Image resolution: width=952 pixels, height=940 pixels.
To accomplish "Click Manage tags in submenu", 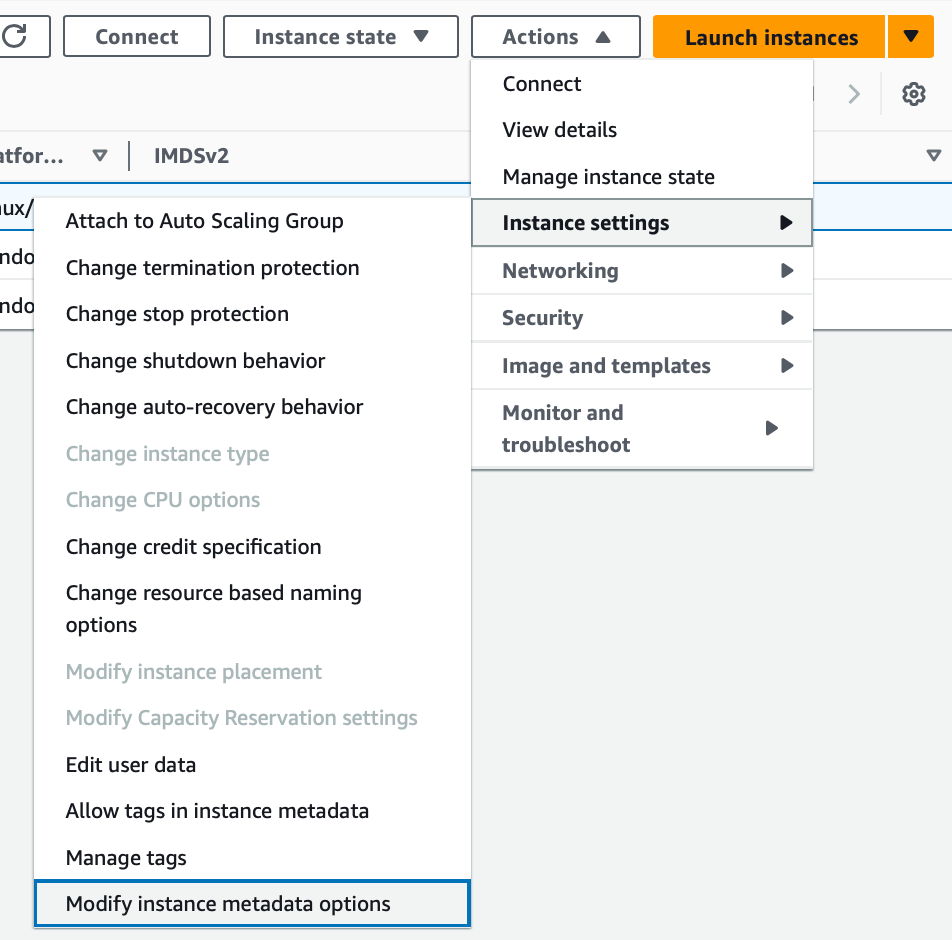I will click(x=126, y=858).
